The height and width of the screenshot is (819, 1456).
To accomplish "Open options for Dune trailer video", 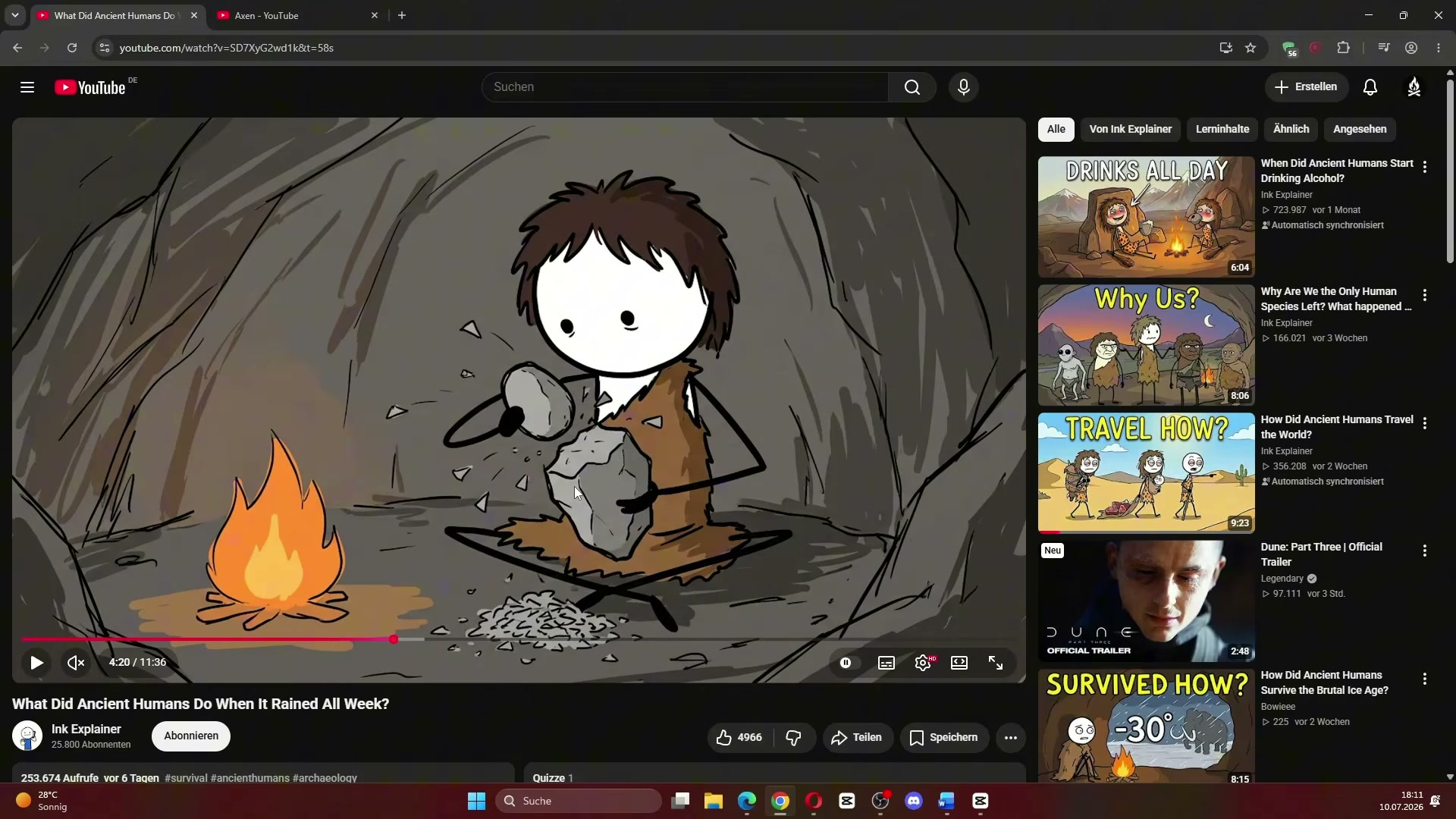I will [1425, 551].
